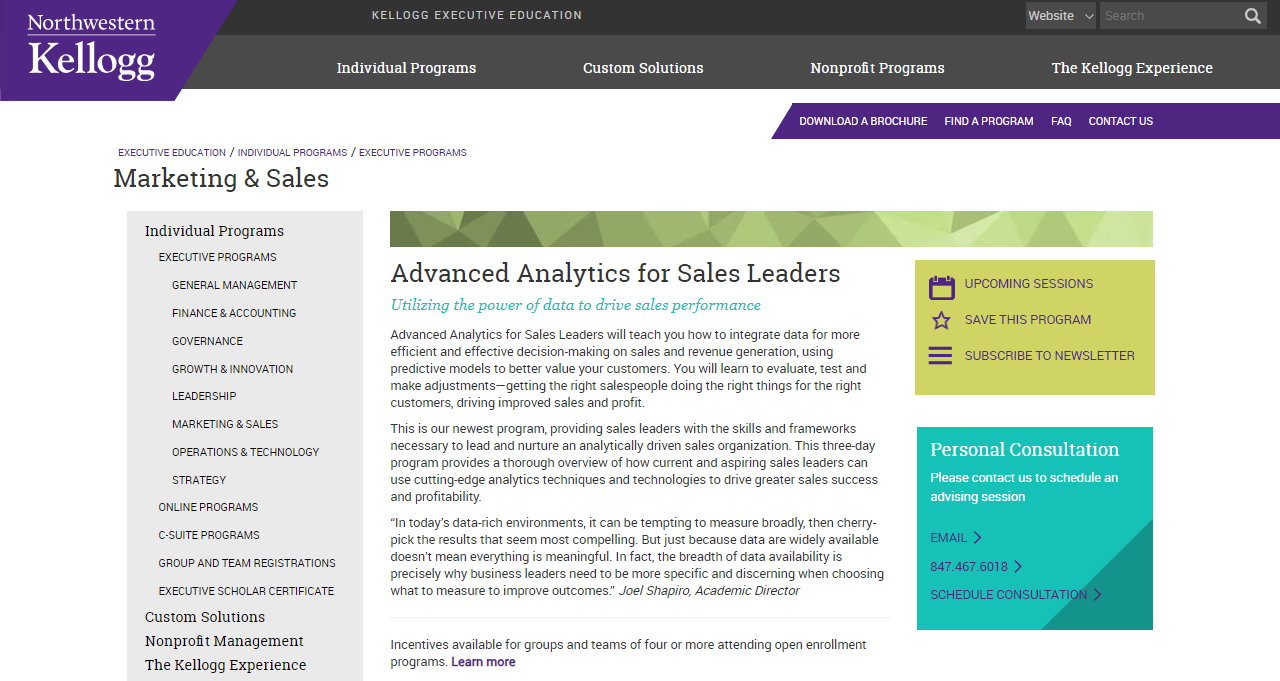1280x681 pixels.
Task: Go to Executive Education breadcrumb
Action: coord(172,153)
